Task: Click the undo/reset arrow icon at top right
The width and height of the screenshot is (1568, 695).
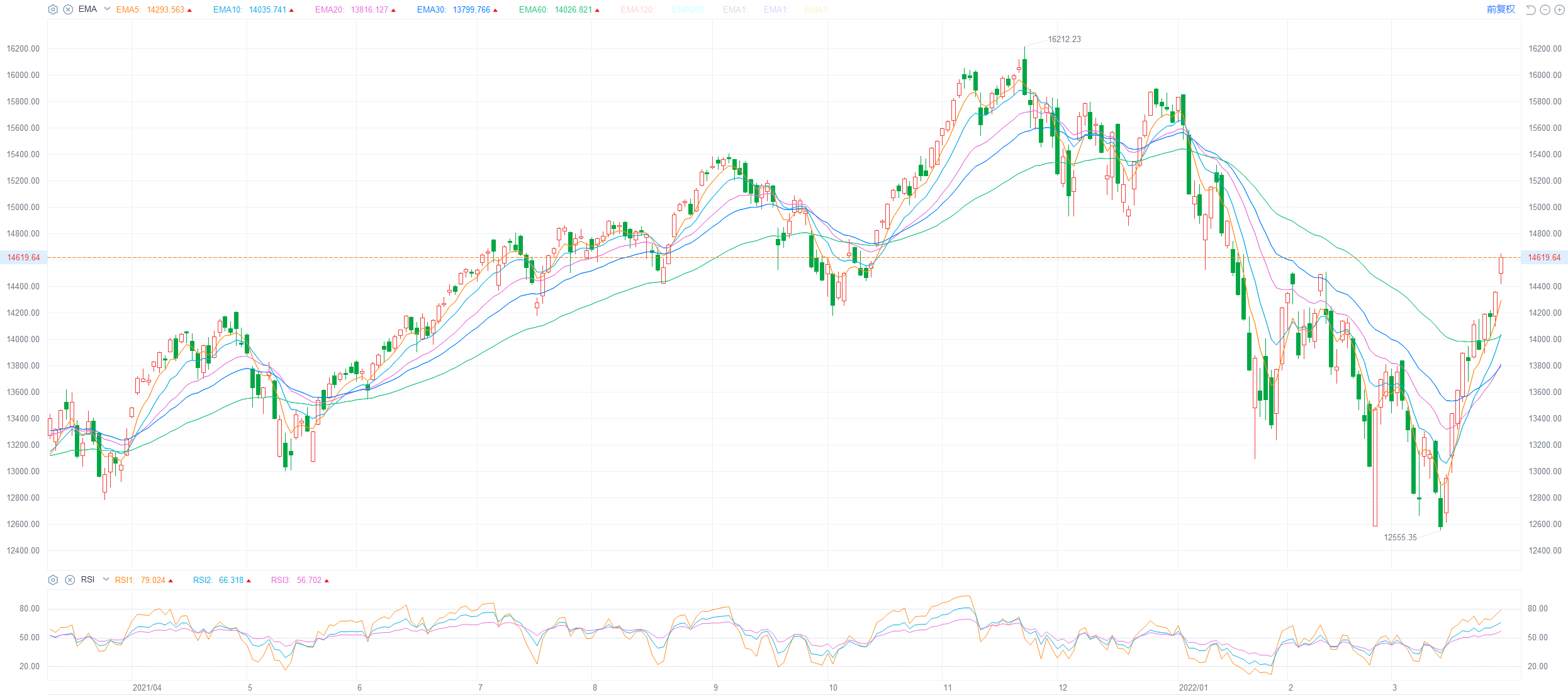Action: coord(1531,9)
